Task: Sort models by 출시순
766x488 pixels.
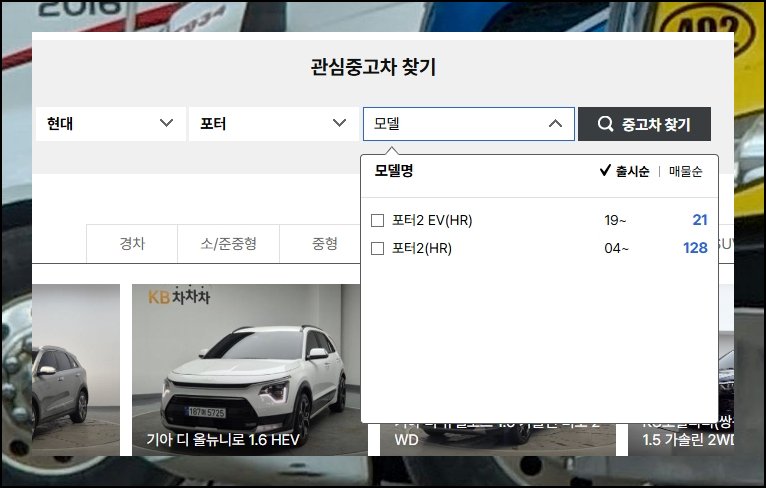Action: click(x=625, y=171)
